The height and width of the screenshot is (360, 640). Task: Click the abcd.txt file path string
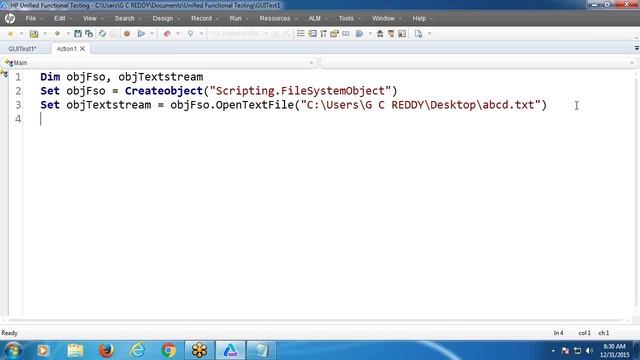pos(421,105)
